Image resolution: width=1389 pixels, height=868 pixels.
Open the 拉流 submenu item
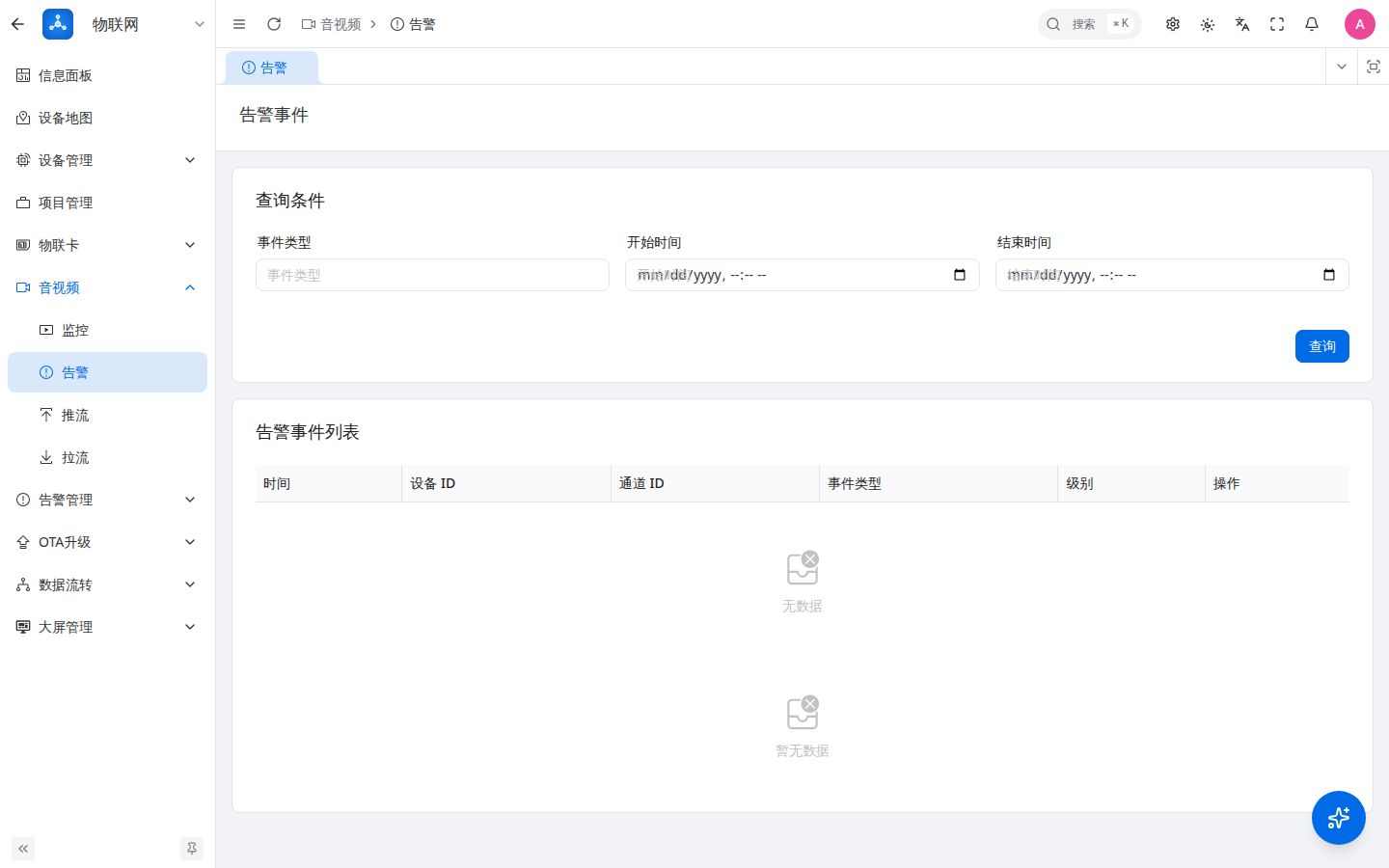[x=107, y=457]
